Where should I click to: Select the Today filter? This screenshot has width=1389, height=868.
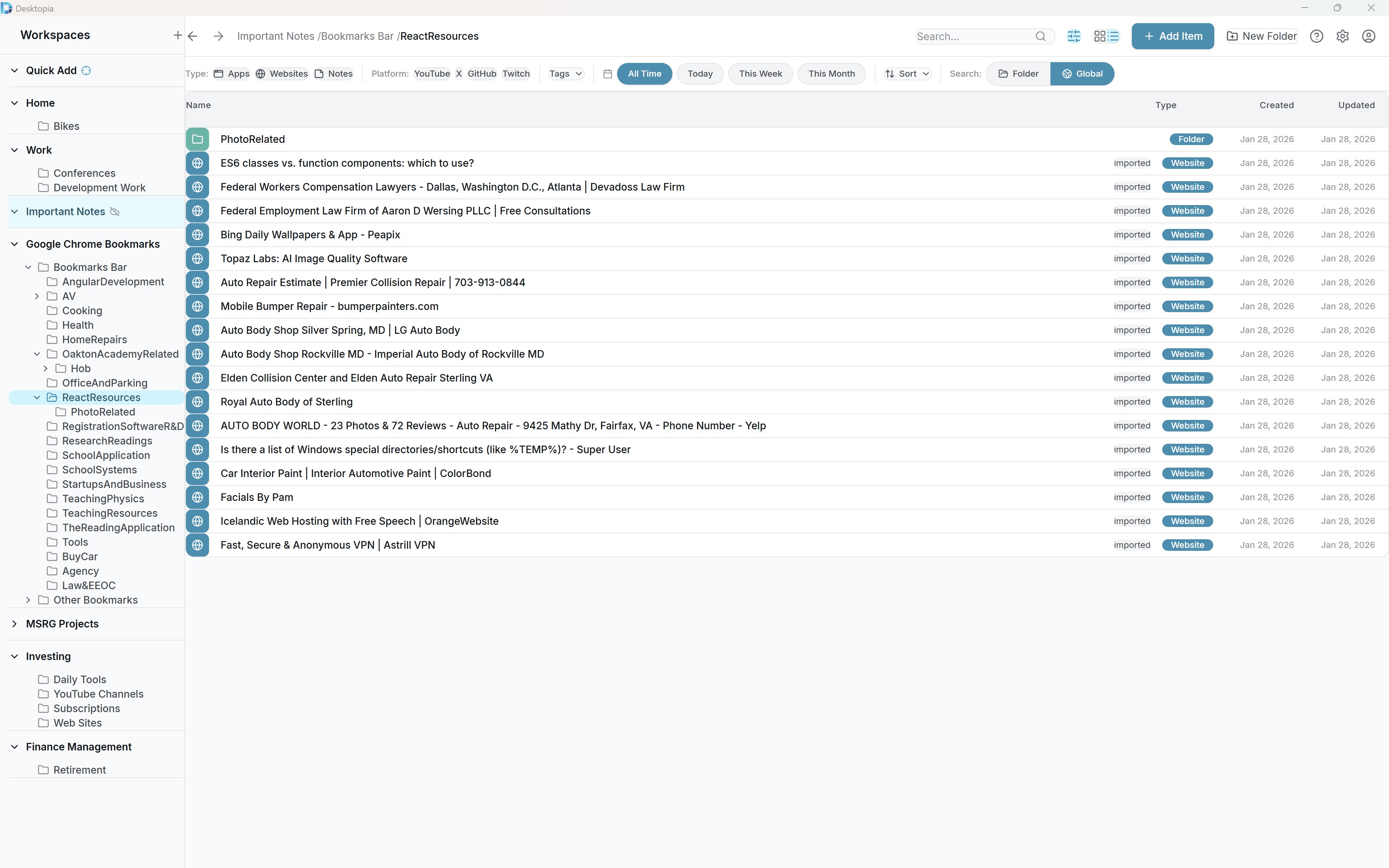(x=700, y=73)
